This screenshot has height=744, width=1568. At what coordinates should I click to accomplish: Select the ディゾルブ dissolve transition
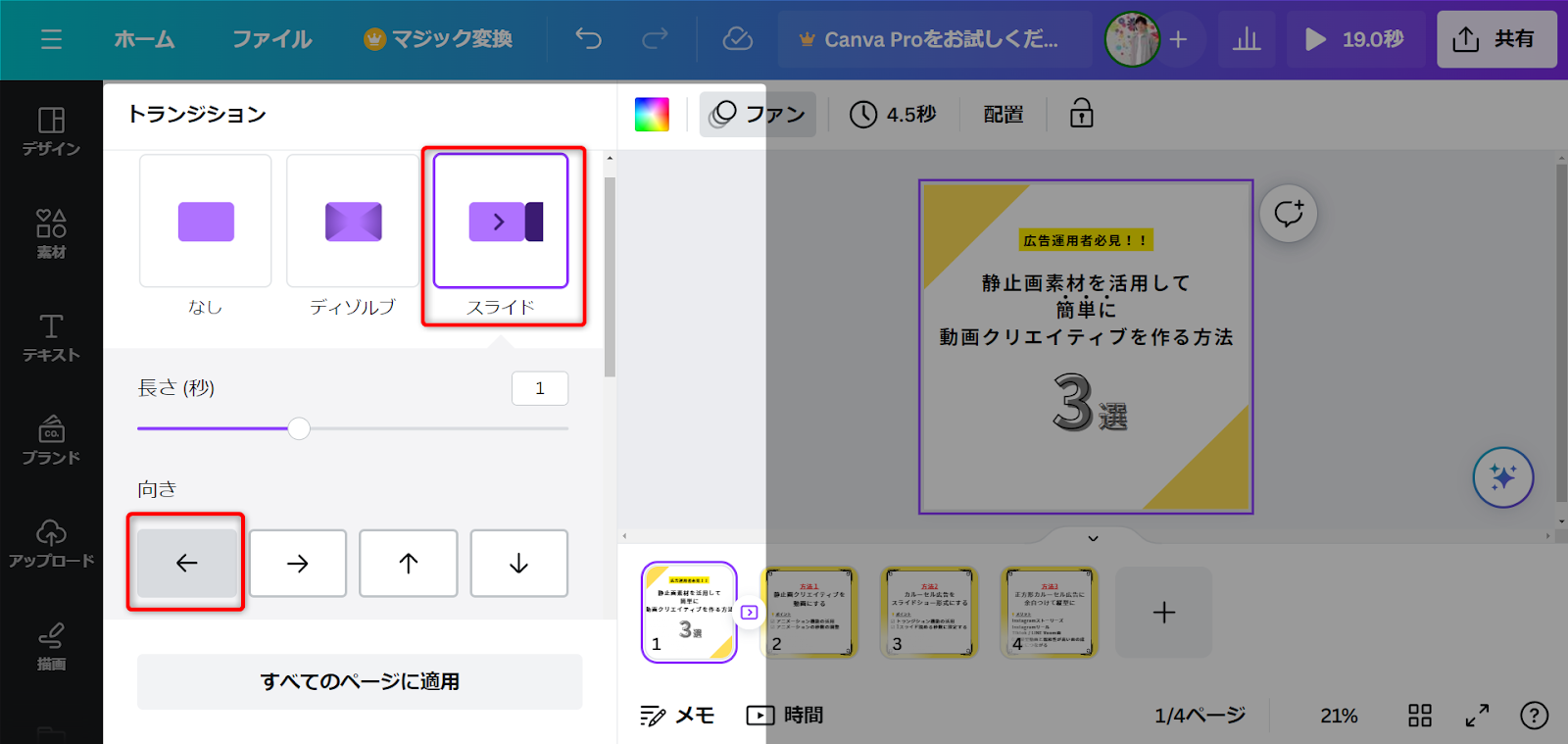pyautogui.click(x=353, y=222)
